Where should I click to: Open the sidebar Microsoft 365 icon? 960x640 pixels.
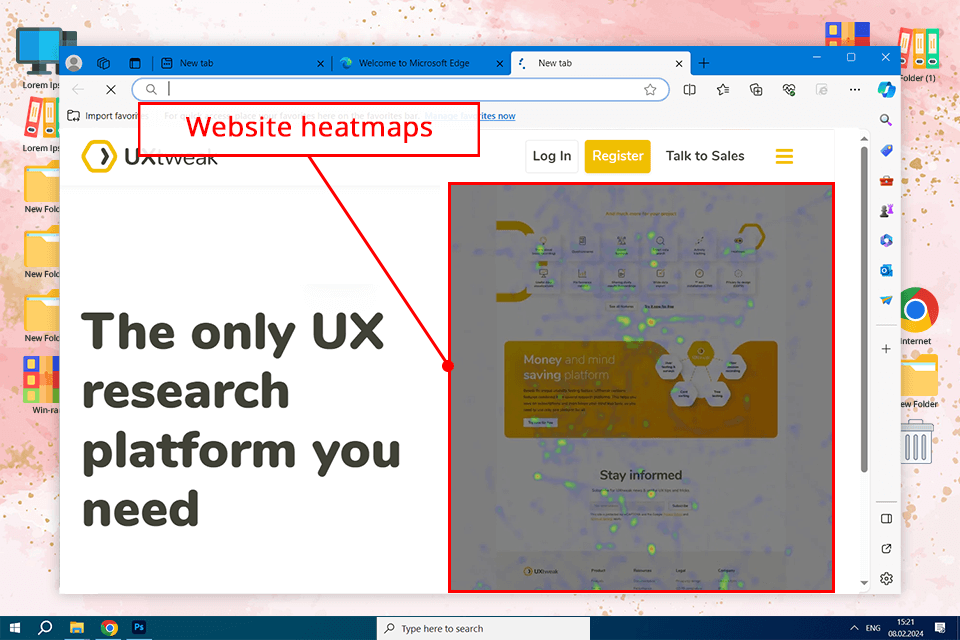click(x=886, y=240)
